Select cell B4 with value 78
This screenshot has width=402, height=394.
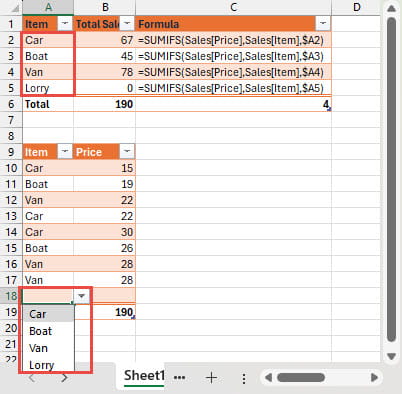(x=105, y=72)
